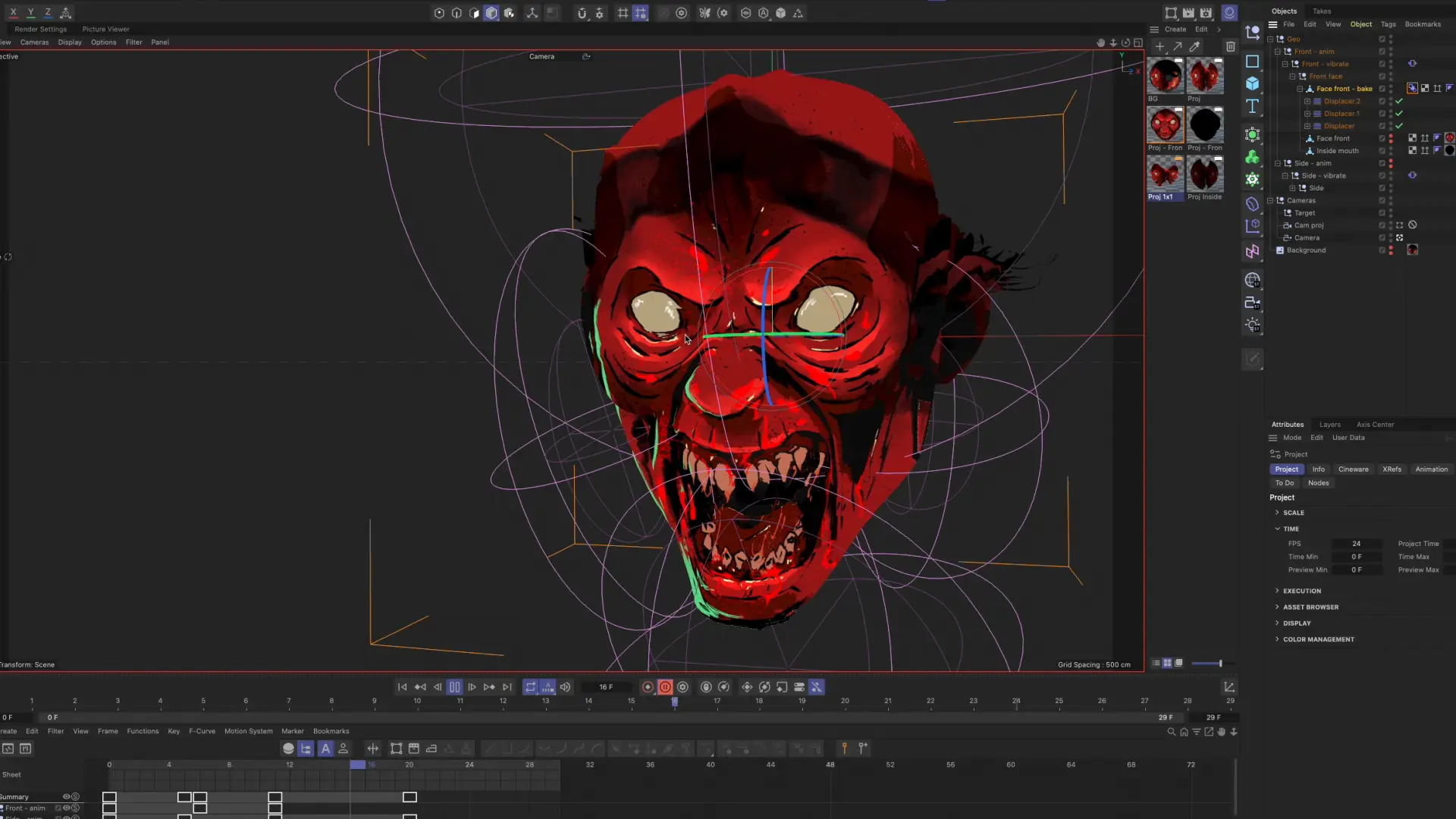Click the Record Active Objects keyframe button
The height and width of the screenshot is (819, 1456).
[x=648, y=687]
